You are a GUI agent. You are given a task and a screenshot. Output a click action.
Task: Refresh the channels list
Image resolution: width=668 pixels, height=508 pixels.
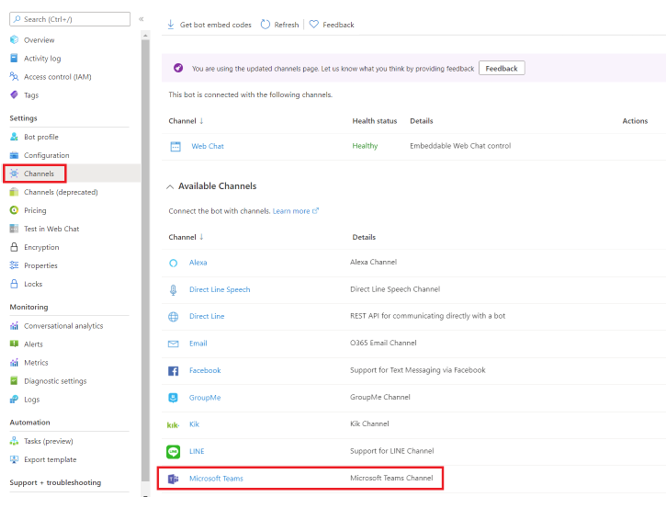(280, 25)
